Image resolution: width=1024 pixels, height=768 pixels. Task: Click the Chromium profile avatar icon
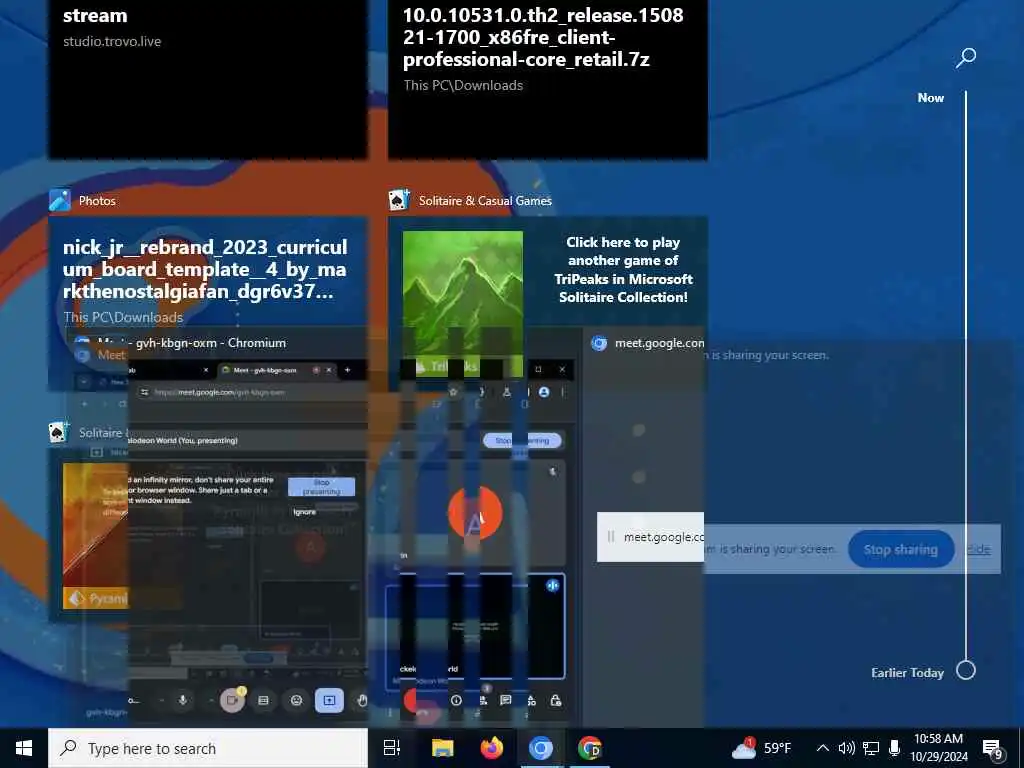tap(544, 392)
